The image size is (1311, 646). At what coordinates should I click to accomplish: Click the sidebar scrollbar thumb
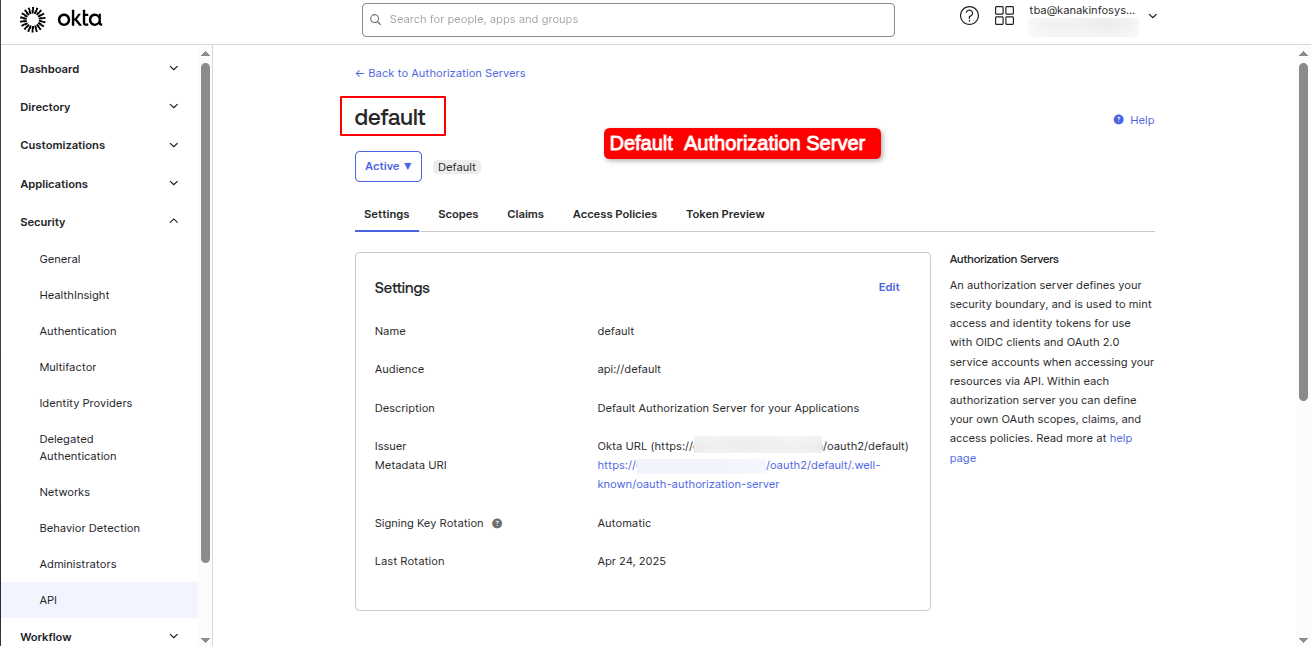click(x=205, y=313)
